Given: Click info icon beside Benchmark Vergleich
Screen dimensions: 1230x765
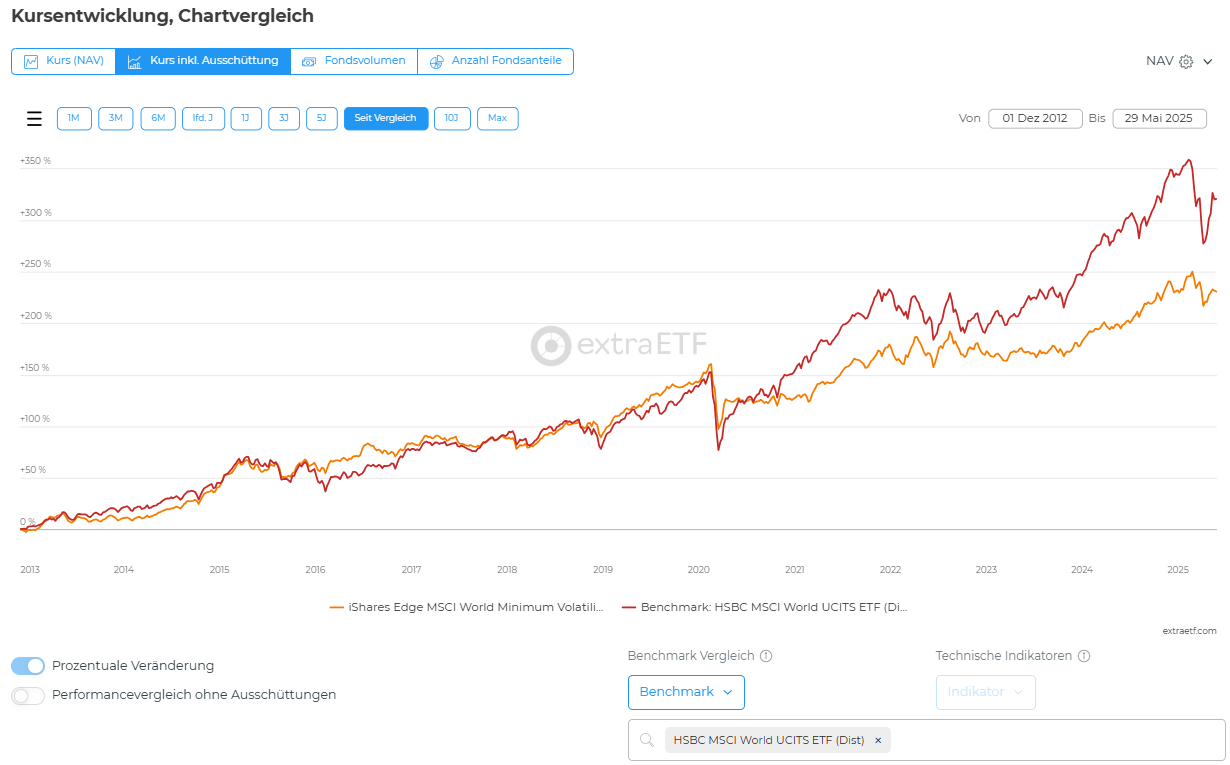Looking at the screenshot, I should [x=766, y=656].
